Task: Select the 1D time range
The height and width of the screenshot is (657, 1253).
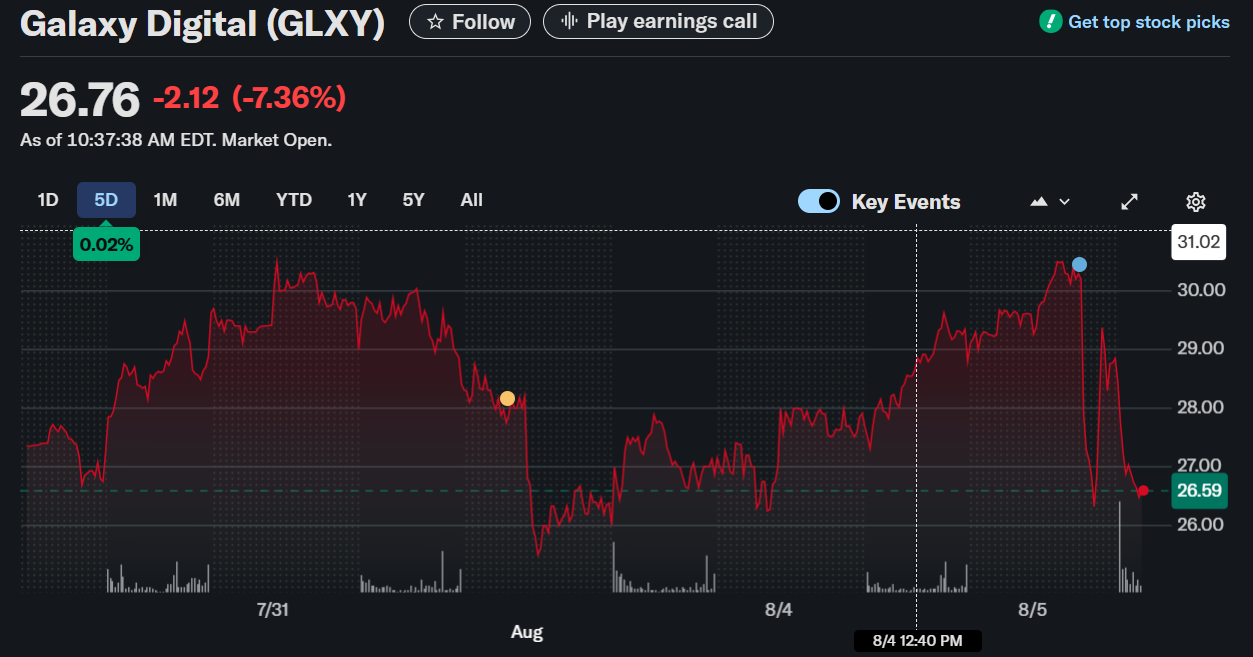Action: tap(48, 200)
